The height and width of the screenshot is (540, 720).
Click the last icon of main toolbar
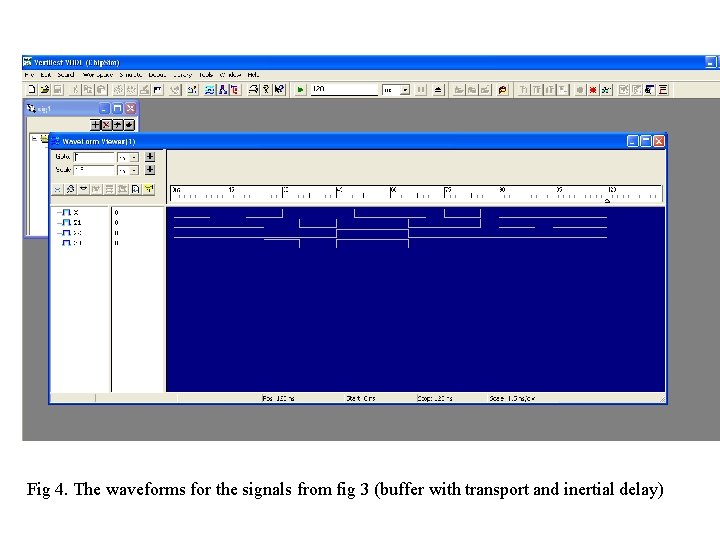pos(663,90)
